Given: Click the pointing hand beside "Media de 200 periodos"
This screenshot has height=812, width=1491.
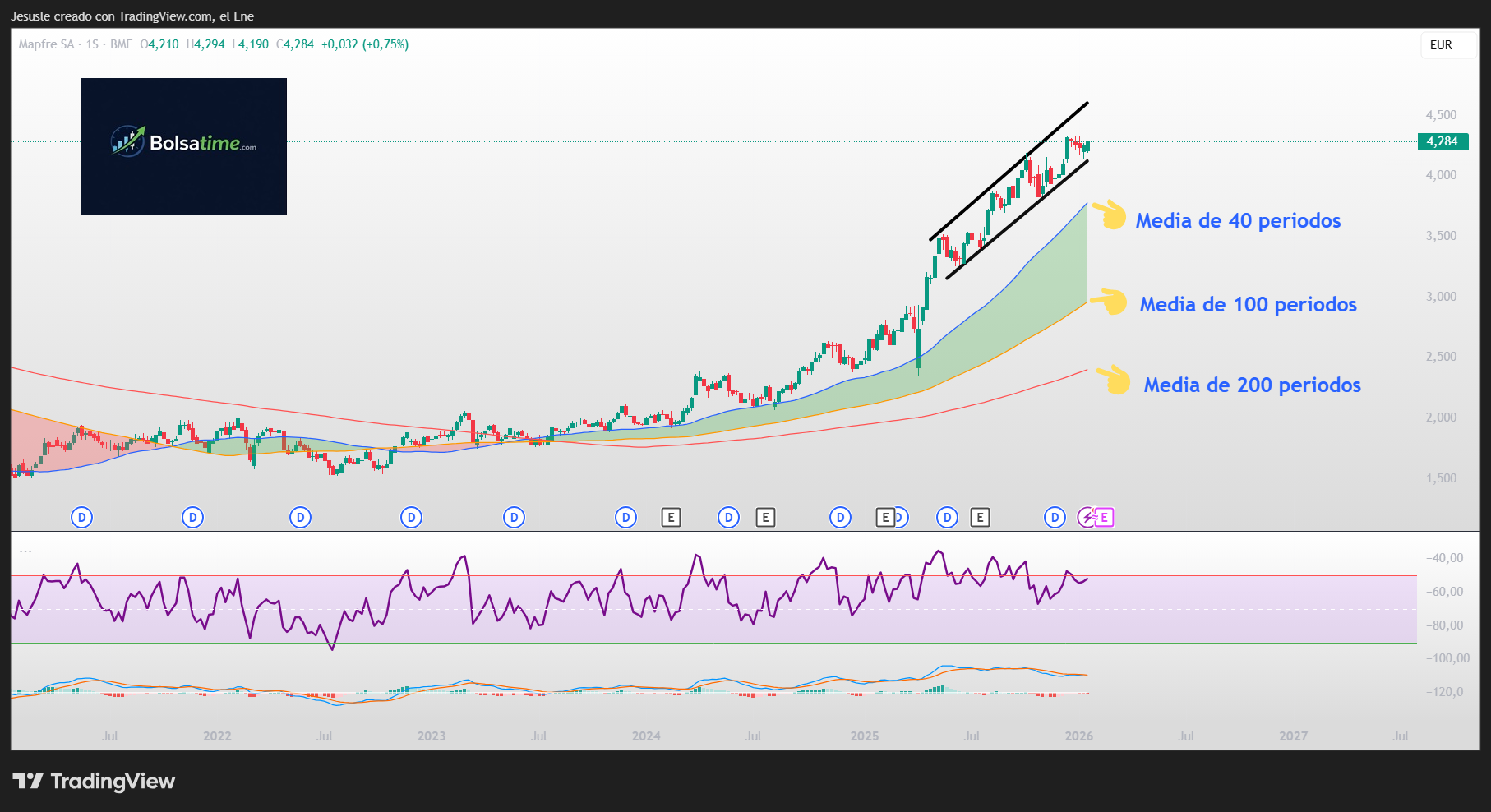Looking at the screenshot, I should 1113,380.
